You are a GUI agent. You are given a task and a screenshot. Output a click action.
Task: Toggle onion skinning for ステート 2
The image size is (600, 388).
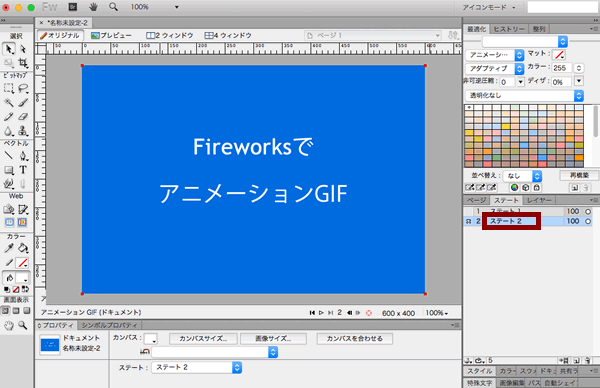[468, 221]
